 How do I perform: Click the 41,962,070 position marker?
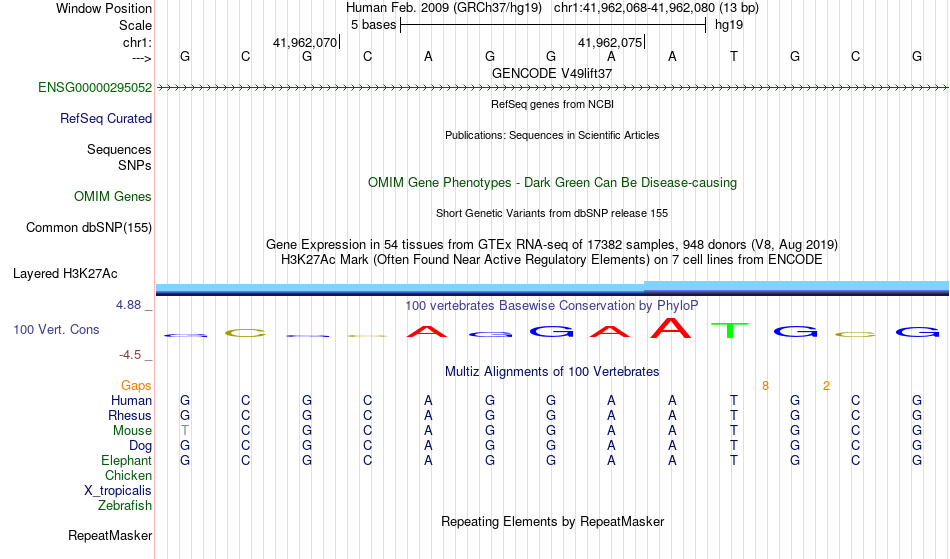tap(305, 42)
